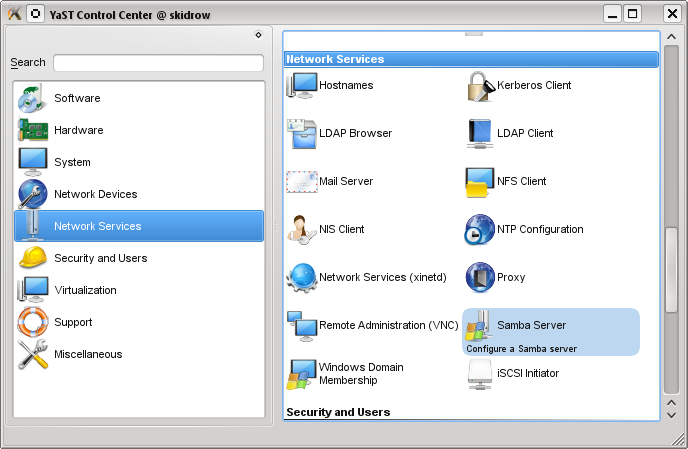Screen dimensions: 688x449
Task: Click the 'Miscellaneous' sidebar label
Action: point(88,354)
